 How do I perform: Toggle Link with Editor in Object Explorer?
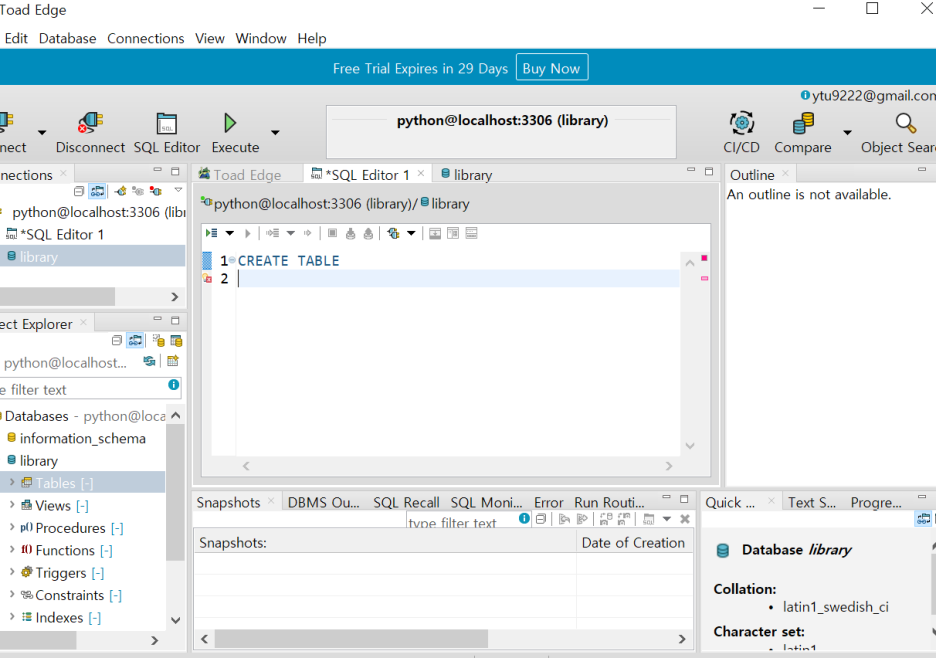click(x=136, y=340)
